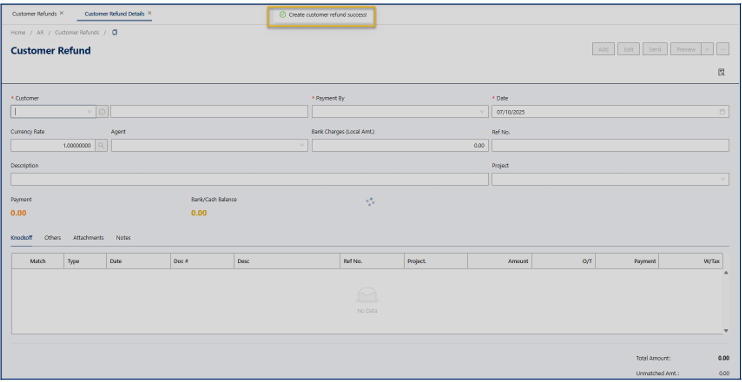Click the Date field showing 07/10/2025
Screen dimensions: 742x382
click(610, 112)
